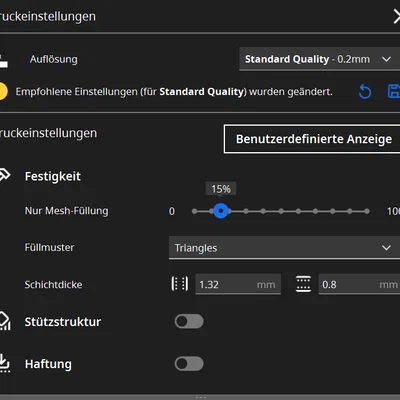Click the Stützstruktur support icon
Screen dimensions: 400x400
tap(5, 321)
